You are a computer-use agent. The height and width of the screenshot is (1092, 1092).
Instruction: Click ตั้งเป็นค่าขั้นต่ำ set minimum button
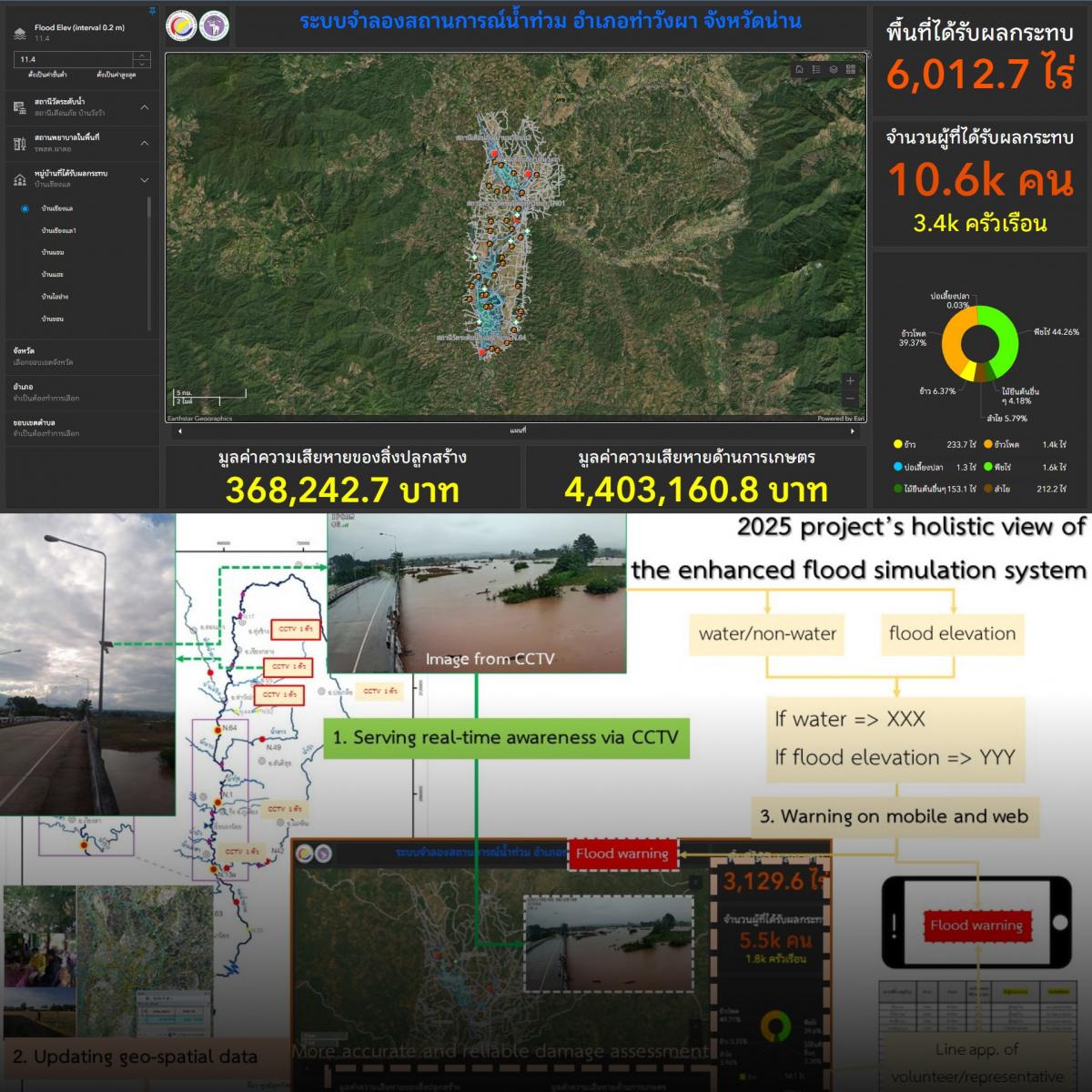pyautogui.click(x=46, y=75)
